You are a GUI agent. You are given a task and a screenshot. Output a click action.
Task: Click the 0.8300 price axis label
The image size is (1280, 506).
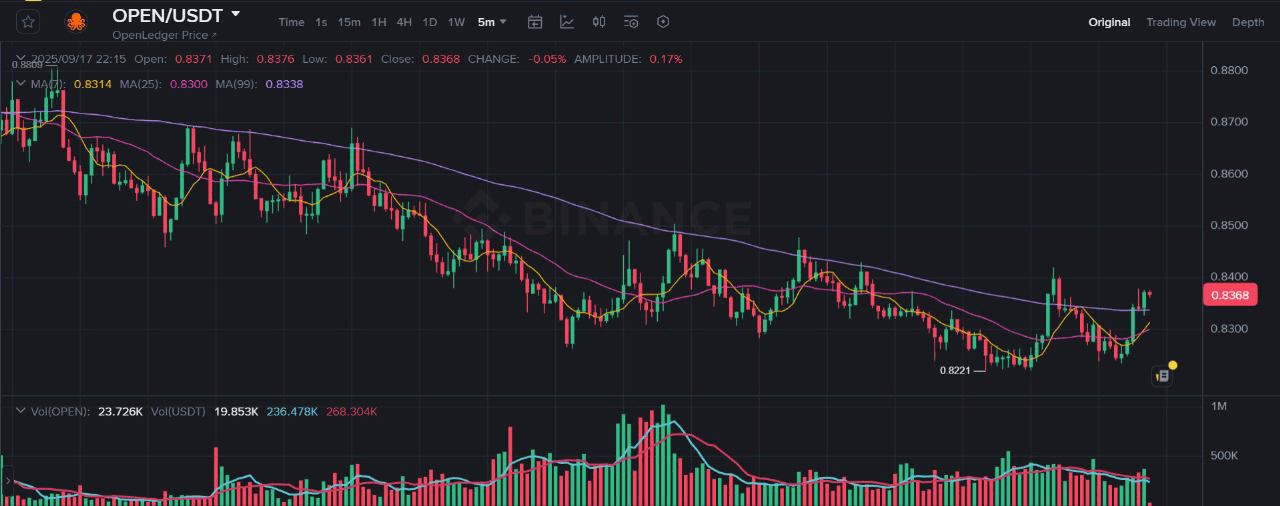pyautogui.click(x=1229, y=329)
